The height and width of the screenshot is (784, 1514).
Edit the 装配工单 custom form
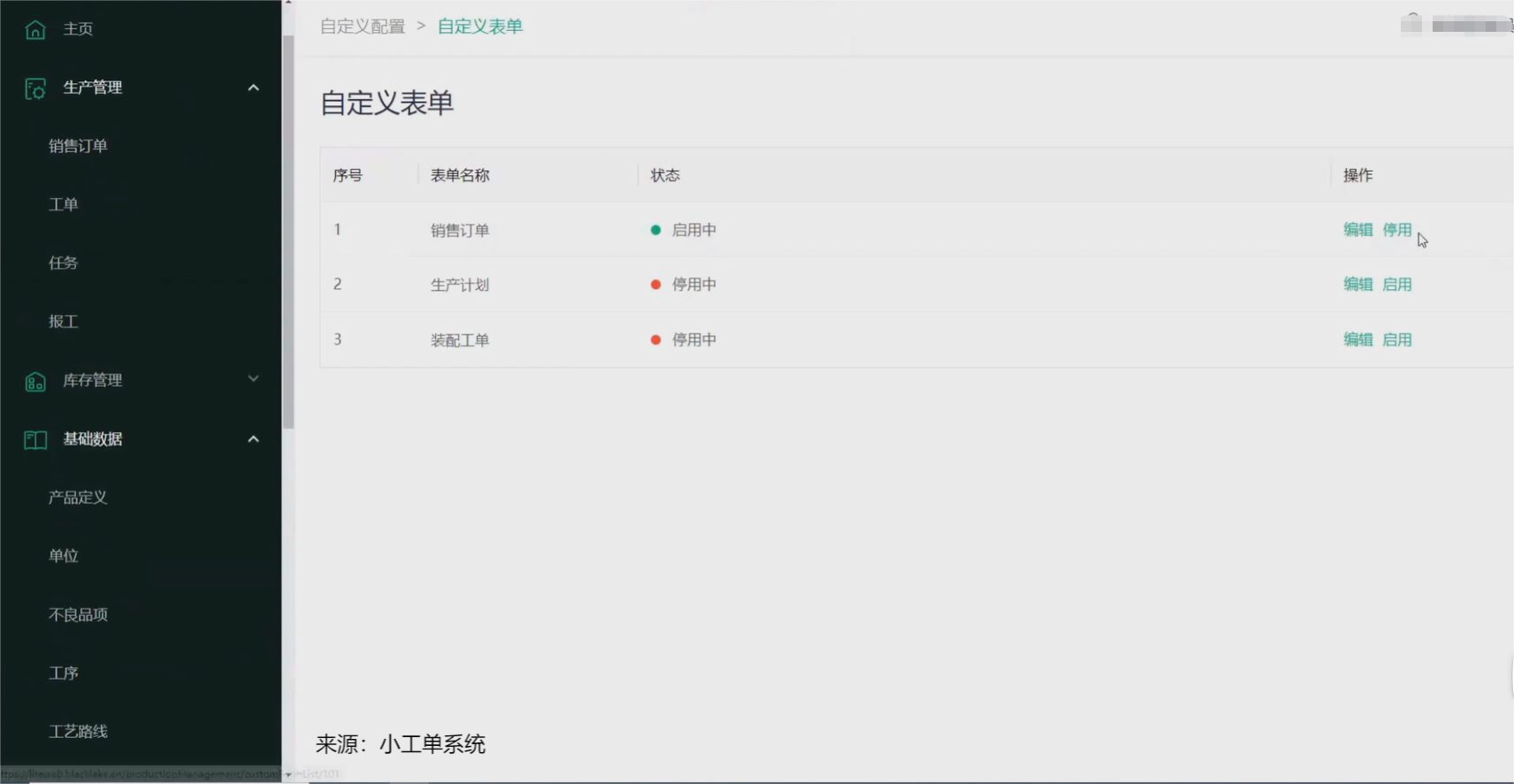[x=1357, y=339]
